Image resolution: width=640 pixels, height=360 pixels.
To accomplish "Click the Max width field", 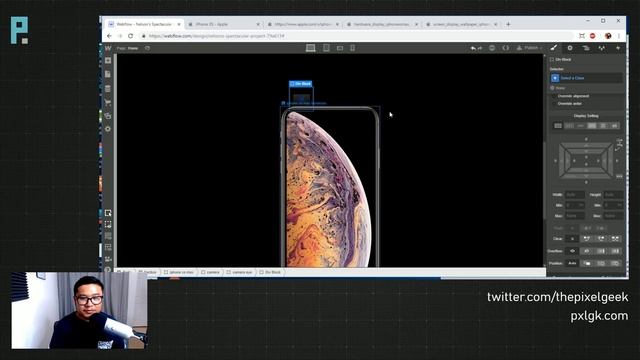I will (x=575, y=216).
